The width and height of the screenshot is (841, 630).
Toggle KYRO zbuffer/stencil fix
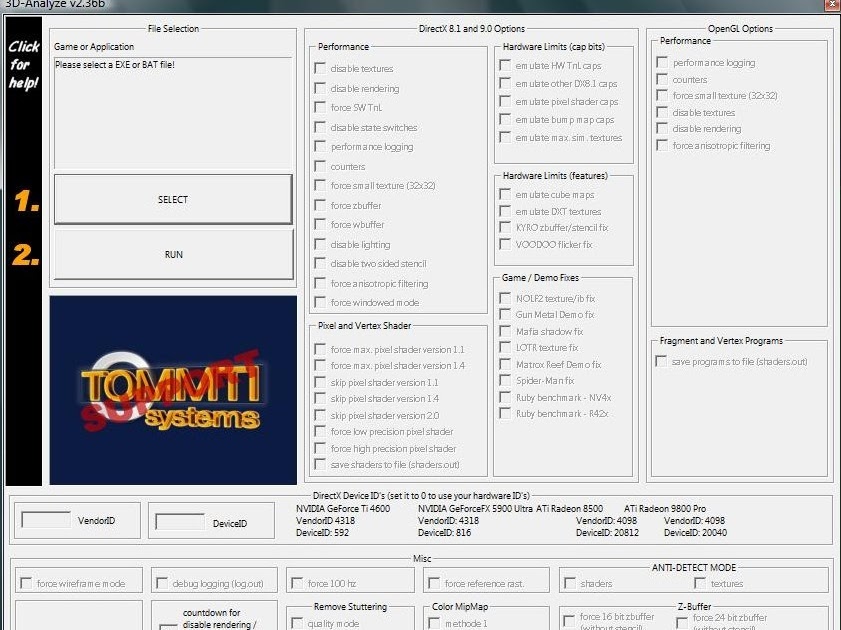[x=505, y=227]
